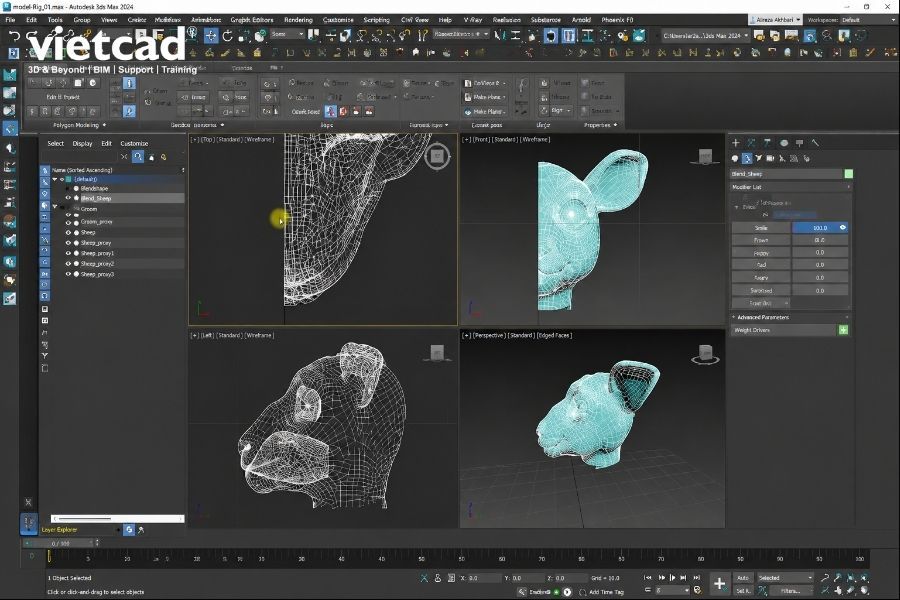
Task: Select the Rotate tool in main toolbar
Action: pos(227,36)
